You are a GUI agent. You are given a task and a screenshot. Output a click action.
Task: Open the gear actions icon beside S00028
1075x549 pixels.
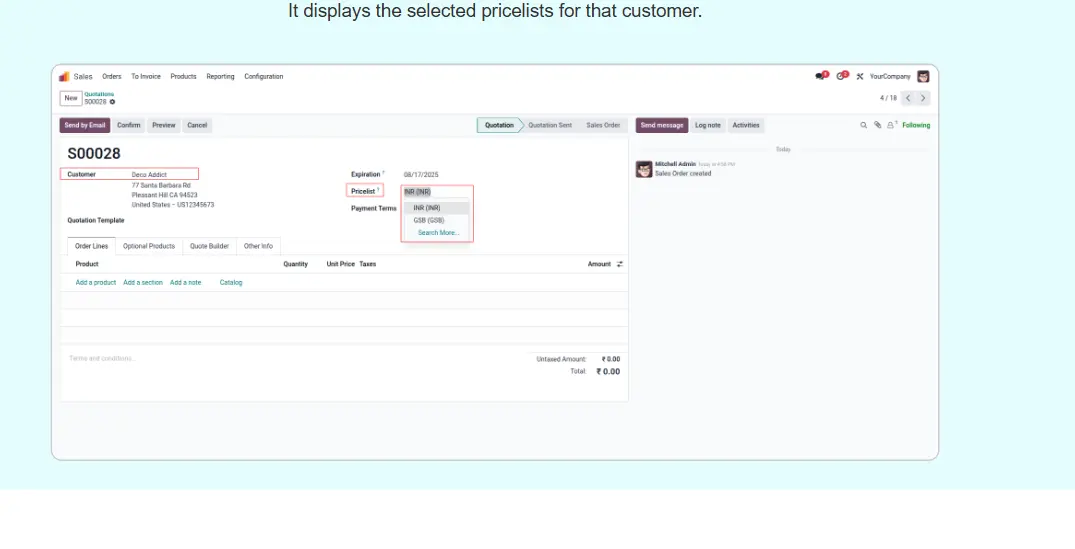[112, 102]
